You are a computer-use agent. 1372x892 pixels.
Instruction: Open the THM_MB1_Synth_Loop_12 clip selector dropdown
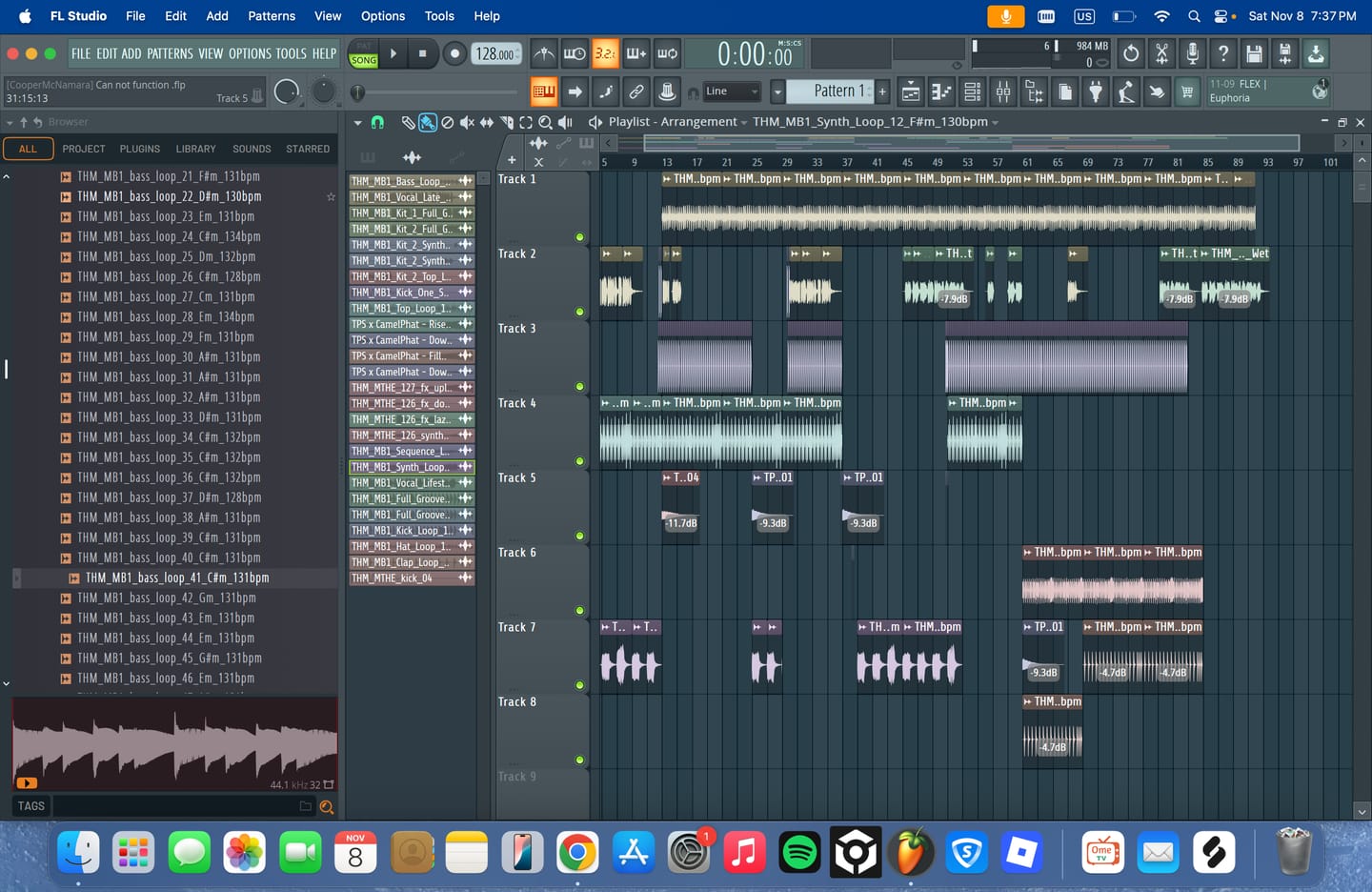(876, 122)
